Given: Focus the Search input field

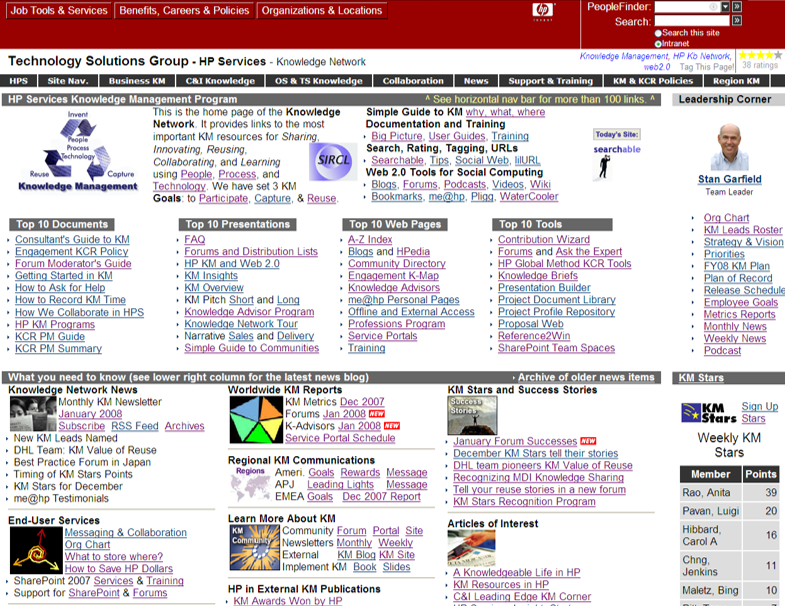Looking at the screenshot, I should [x=692, y=21].
